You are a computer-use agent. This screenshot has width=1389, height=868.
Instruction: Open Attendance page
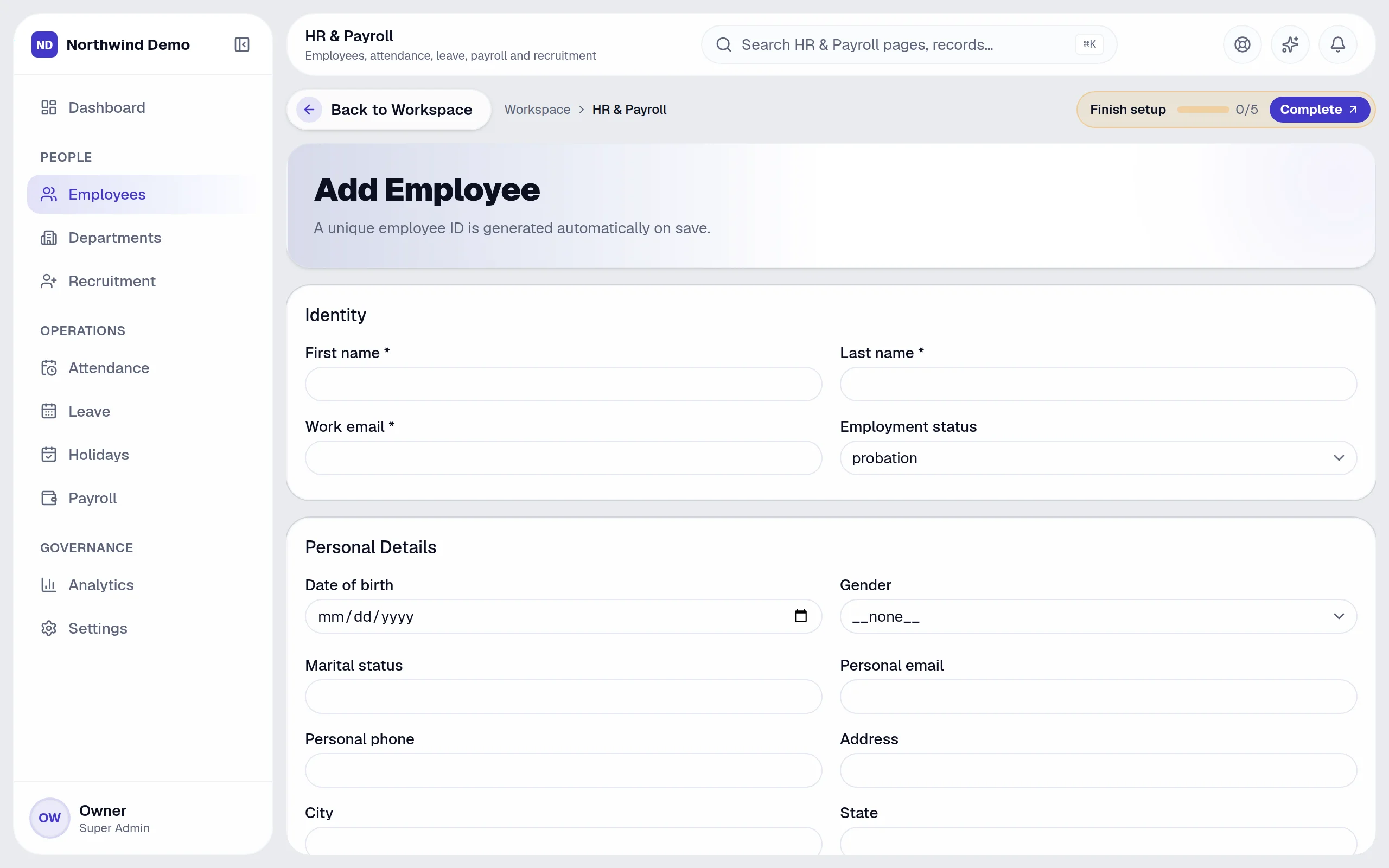point(143,368)
